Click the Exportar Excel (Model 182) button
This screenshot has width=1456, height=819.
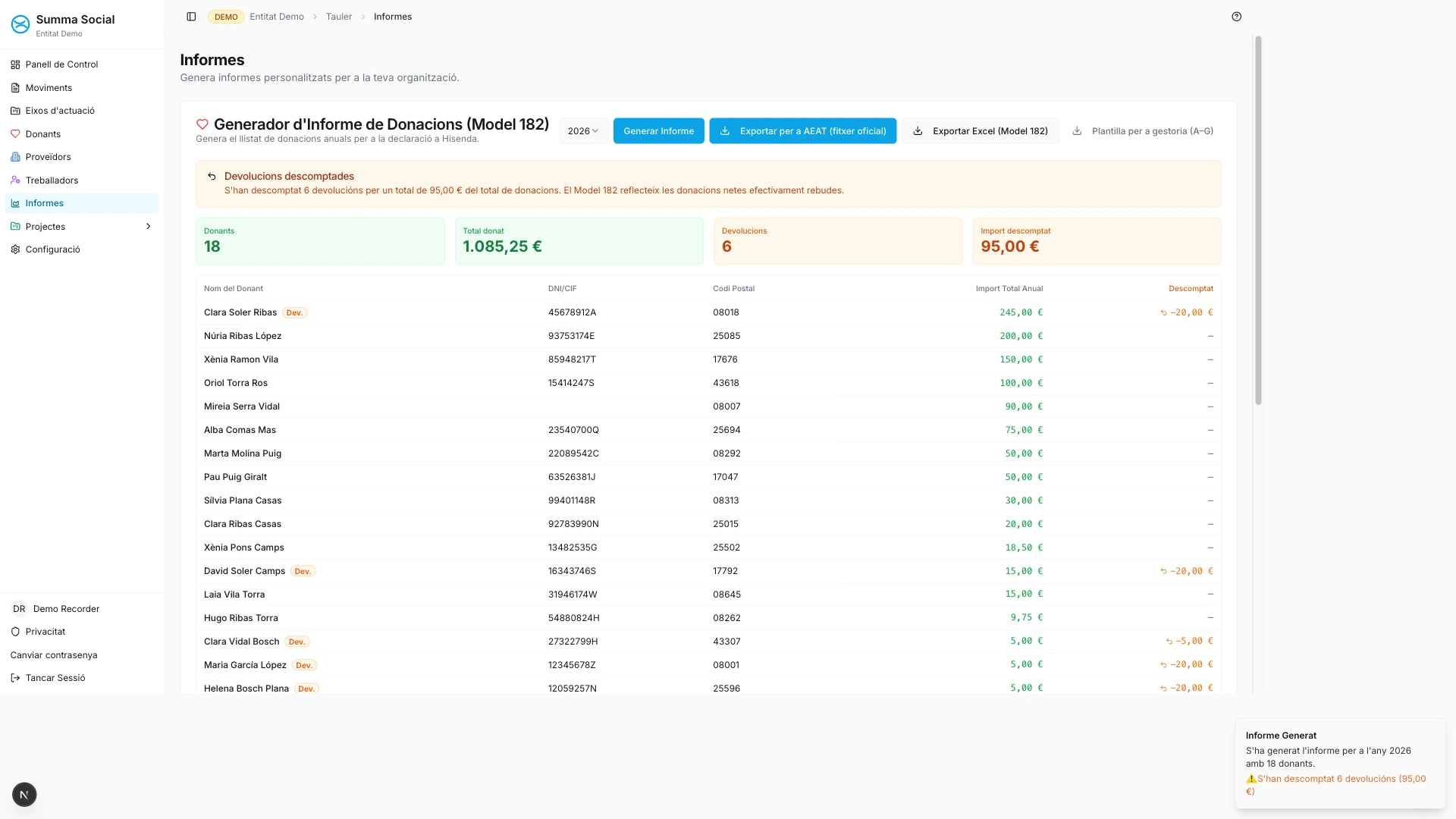(980, 131)
